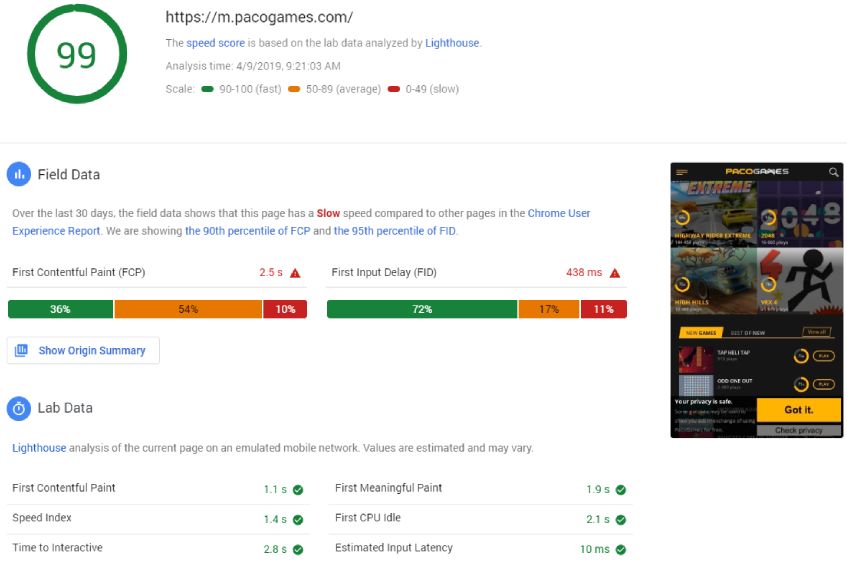The width and height of the screenshot is (847, 562).
Task: Click the red word Slow in description
Action: (x=328, y=213)
